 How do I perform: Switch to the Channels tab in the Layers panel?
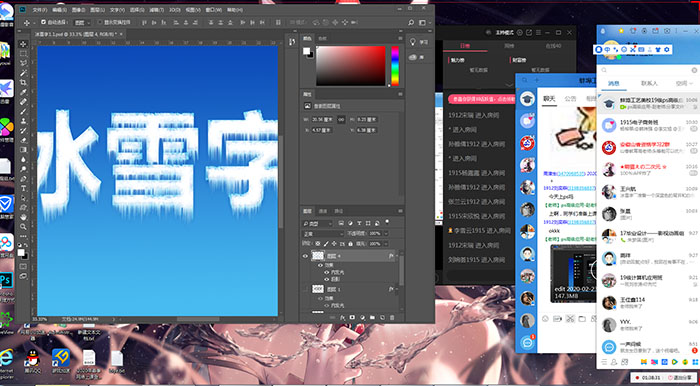(x=323, y=211)
